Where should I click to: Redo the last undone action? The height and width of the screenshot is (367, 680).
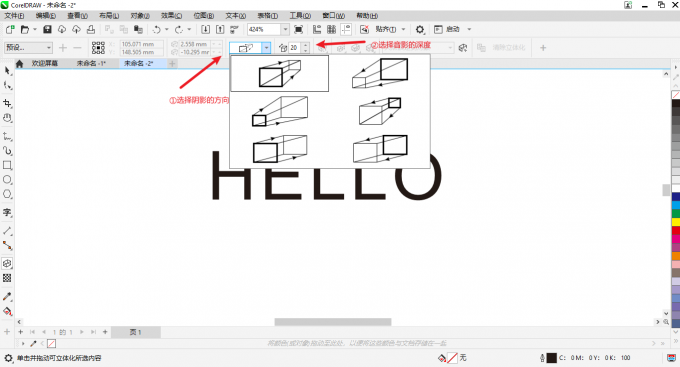[x=179, y=29]
